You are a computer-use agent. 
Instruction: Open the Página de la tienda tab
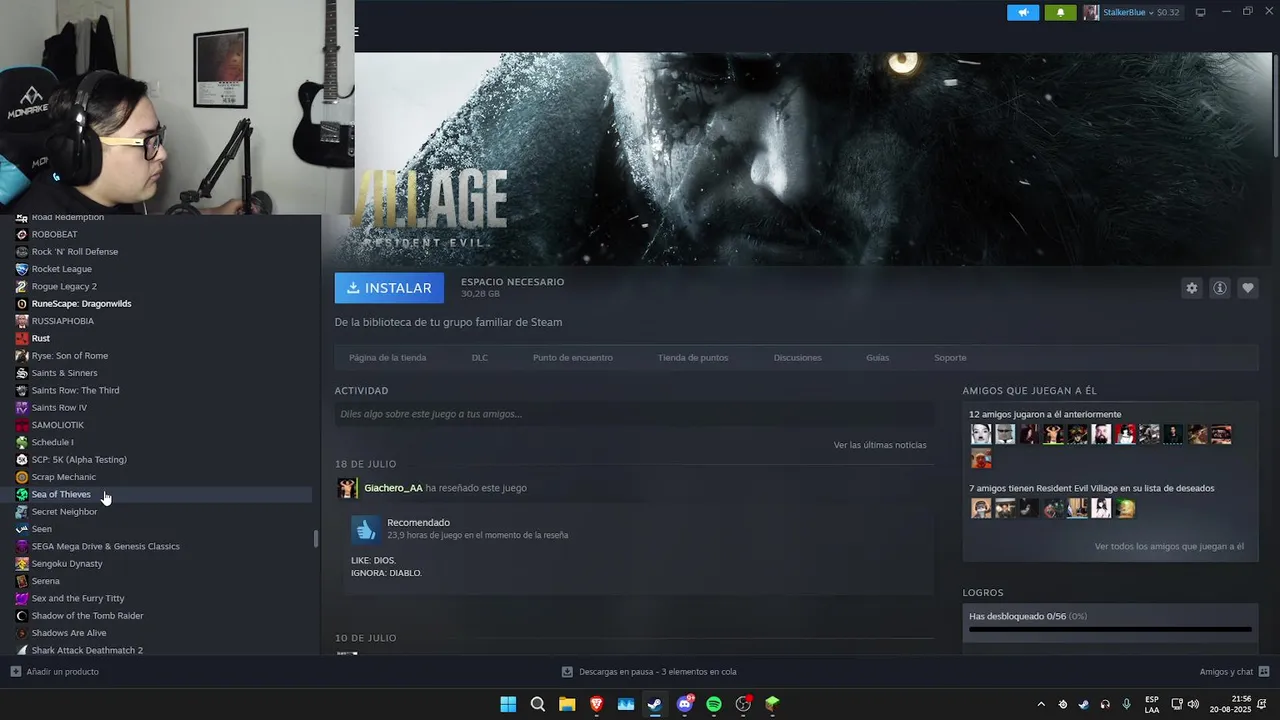(387, 358)
